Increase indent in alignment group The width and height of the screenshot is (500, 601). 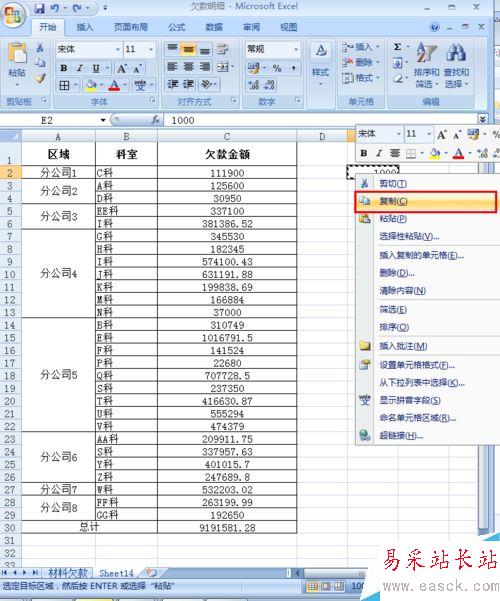tap(188, 84)
